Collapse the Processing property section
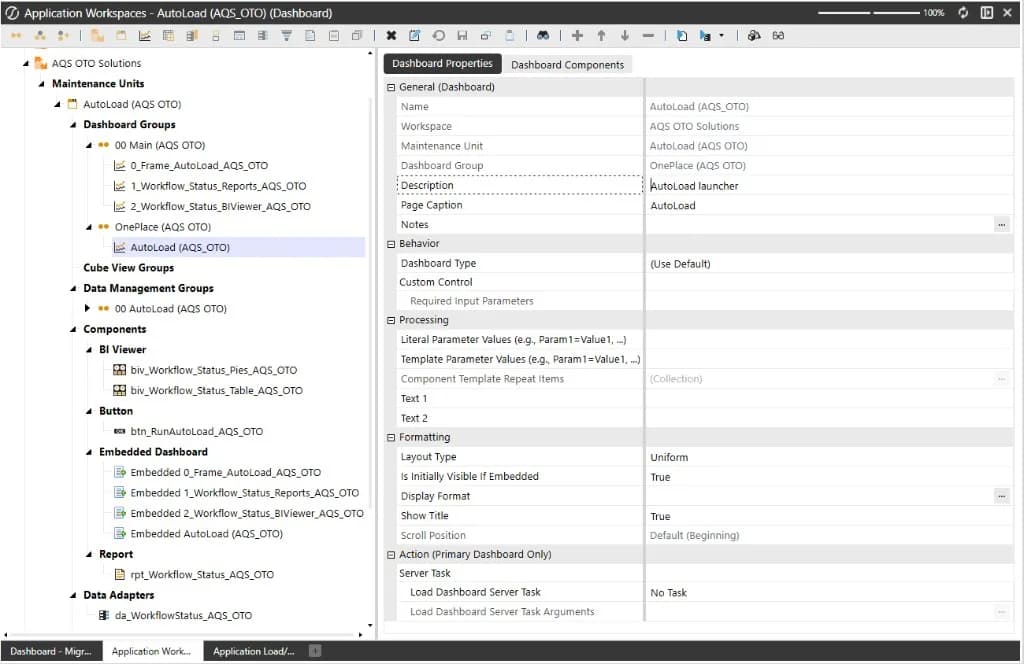The height and width of the screenshot is (664, 1024). (x=391, y=321)
